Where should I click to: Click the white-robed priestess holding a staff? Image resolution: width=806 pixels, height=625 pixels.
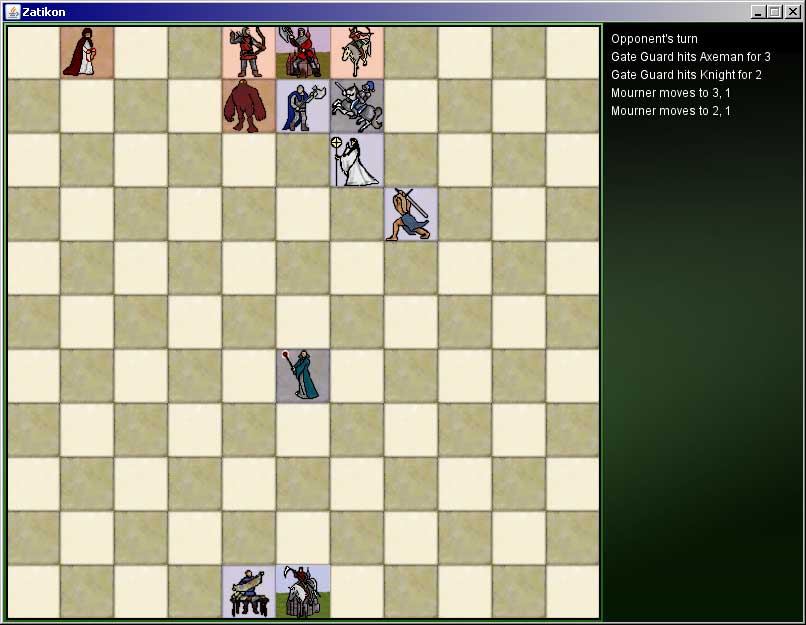click(357, 160)
